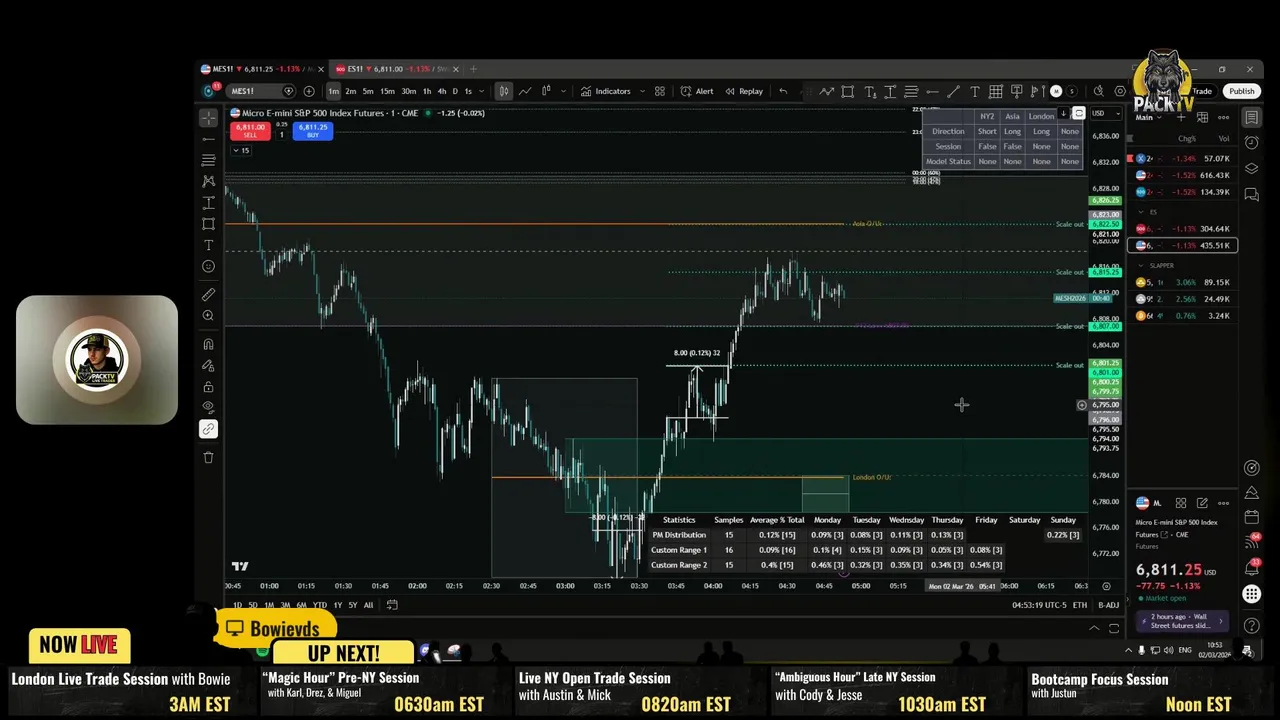Hide all drawings with eye icon
This screenshot has width=1280, height=720.
click(208, 408)
